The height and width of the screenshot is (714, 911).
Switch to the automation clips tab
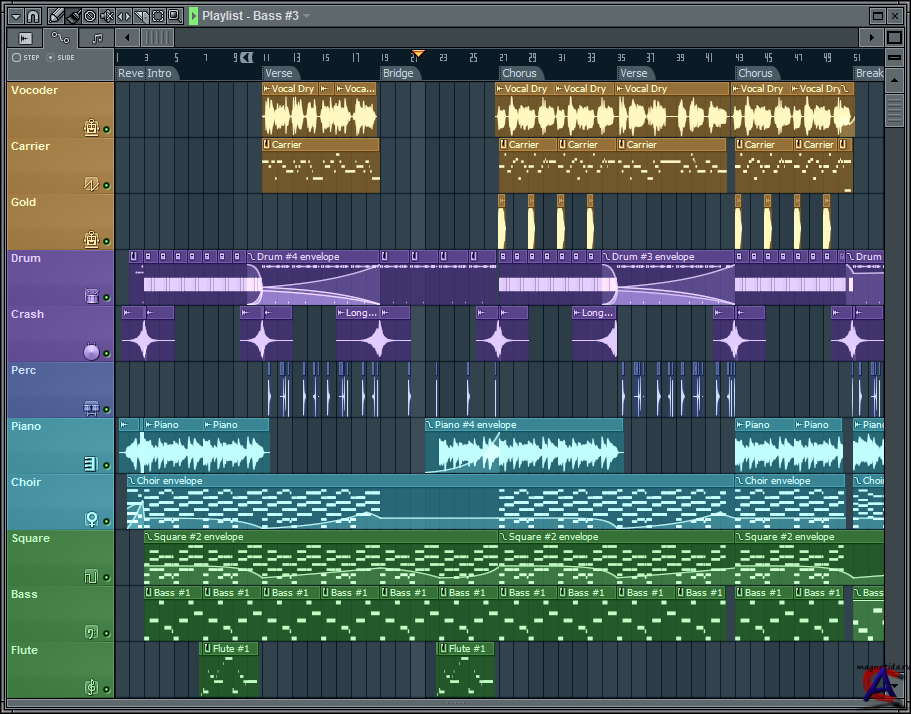pos(61,38)
